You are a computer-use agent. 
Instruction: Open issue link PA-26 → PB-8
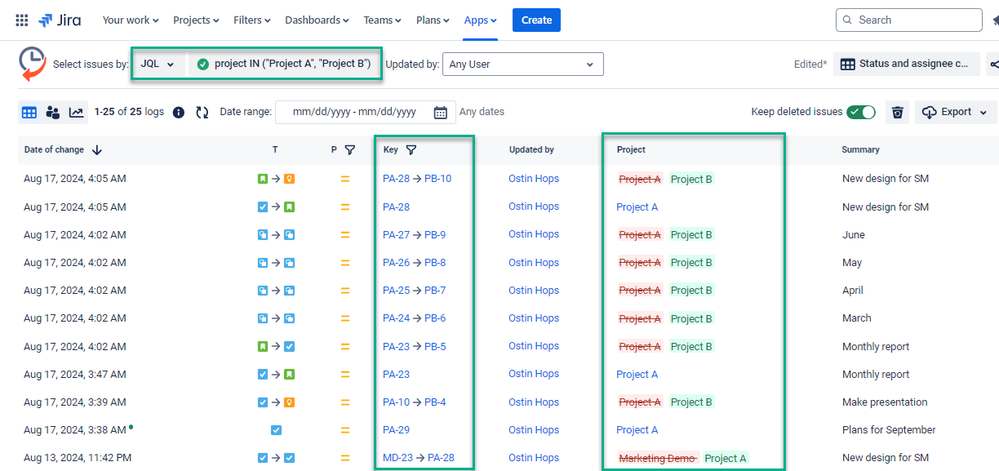(414, 263)
